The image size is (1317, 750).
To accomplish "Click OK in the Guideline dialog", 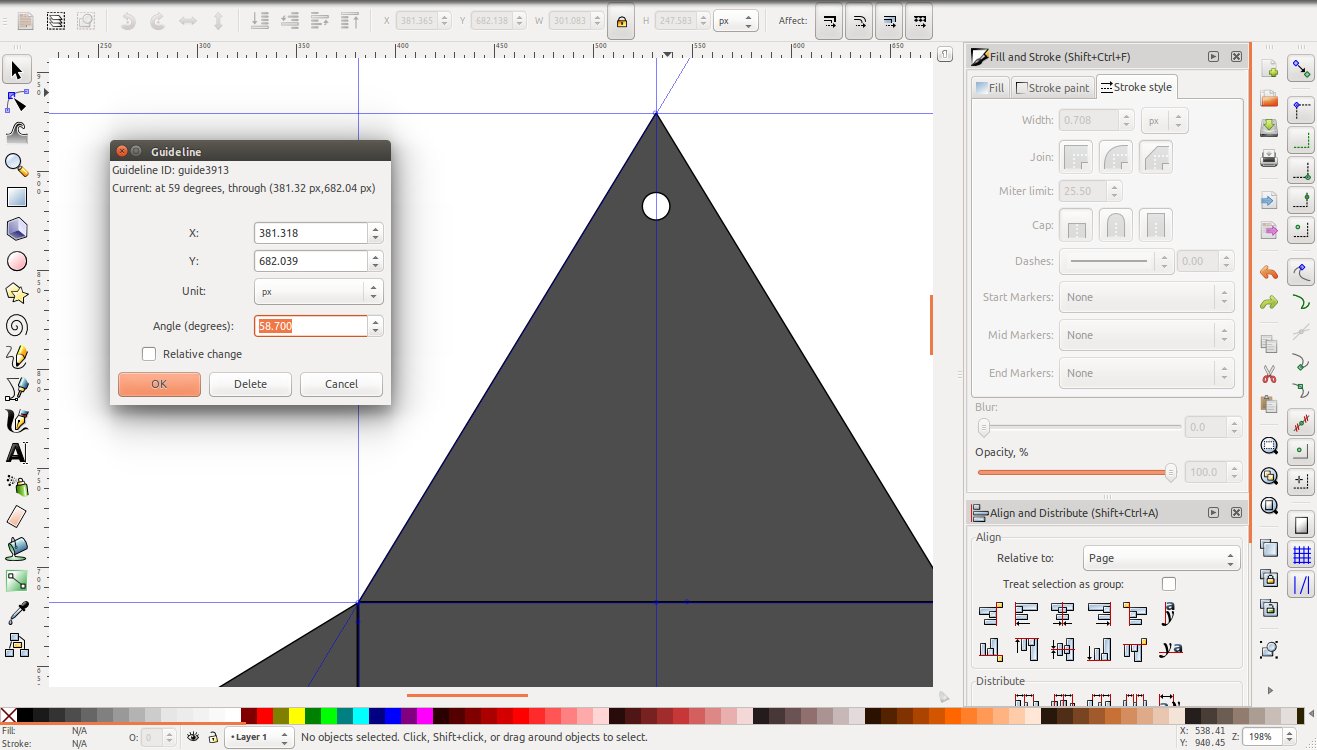I will (159, 384).
